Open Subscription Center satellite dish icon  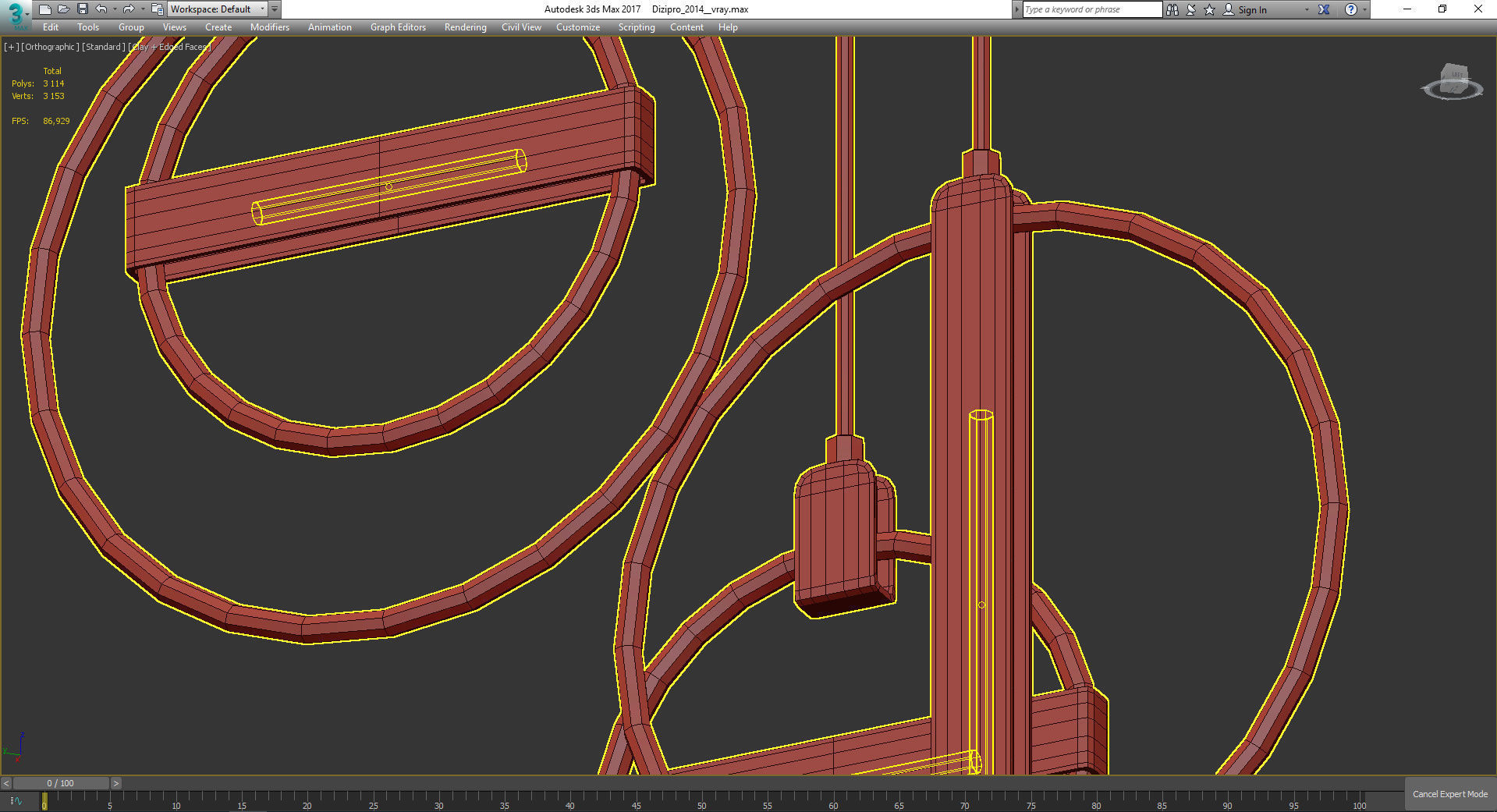click(x=1191, y=9)
